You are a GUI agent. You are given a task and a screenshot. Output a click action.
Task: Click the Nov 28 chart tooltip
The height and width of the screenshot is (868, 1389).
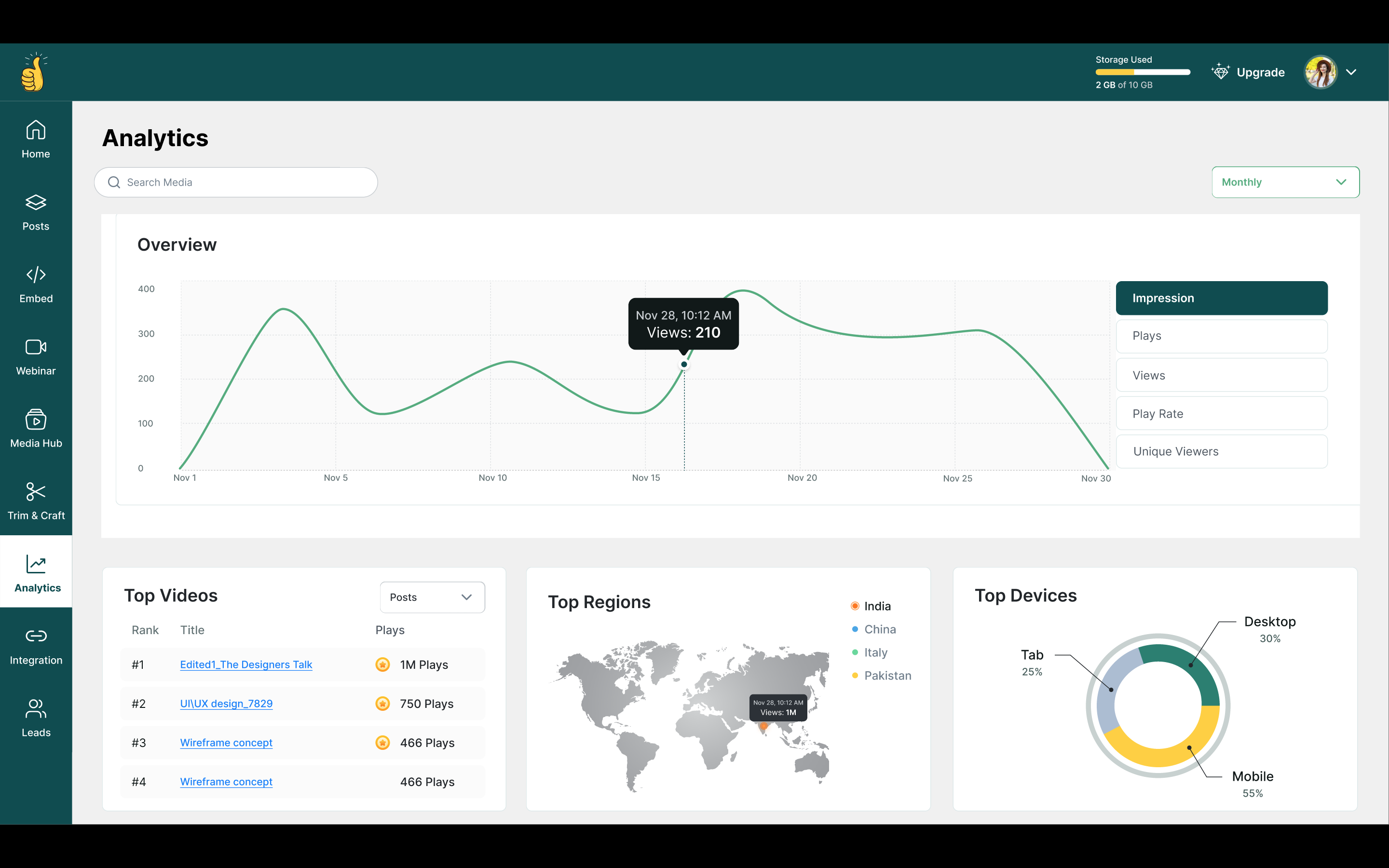click(x=683, y=324)
